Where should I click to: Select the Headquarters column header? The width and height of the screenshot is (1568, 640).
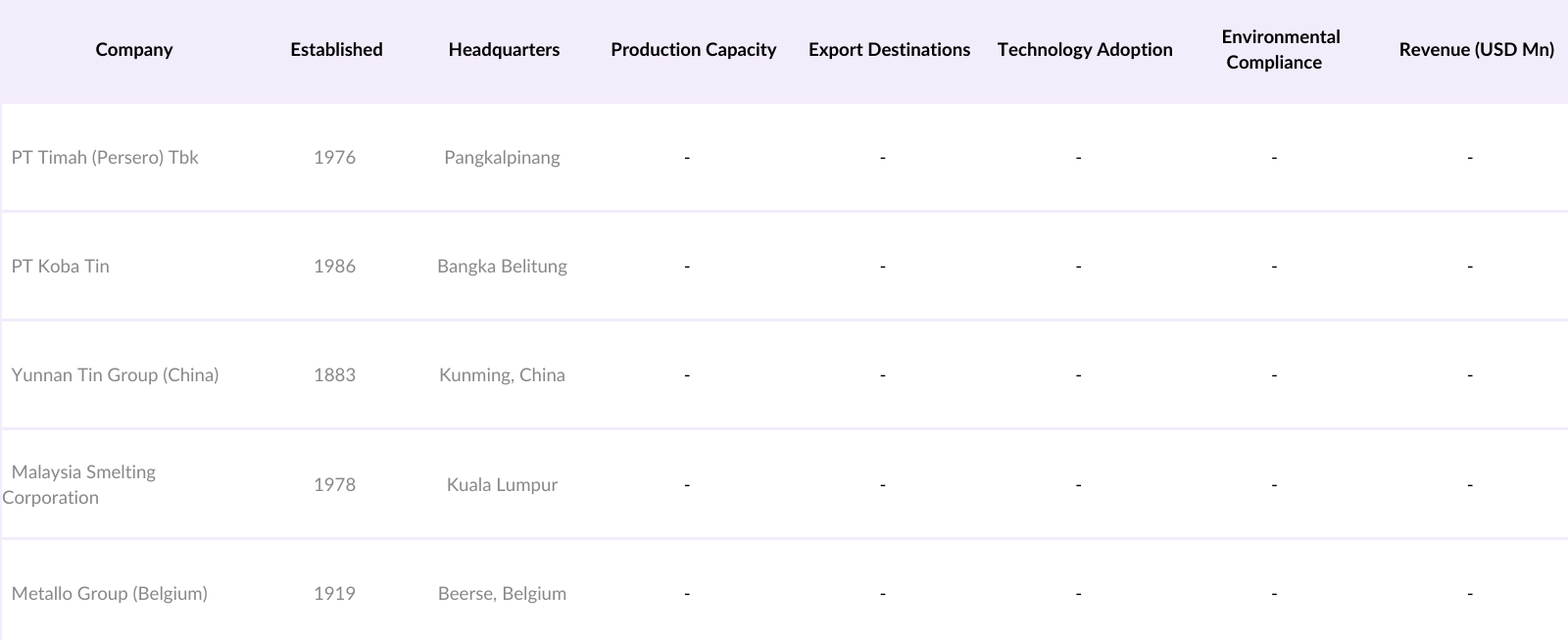(x=504, y=50)
